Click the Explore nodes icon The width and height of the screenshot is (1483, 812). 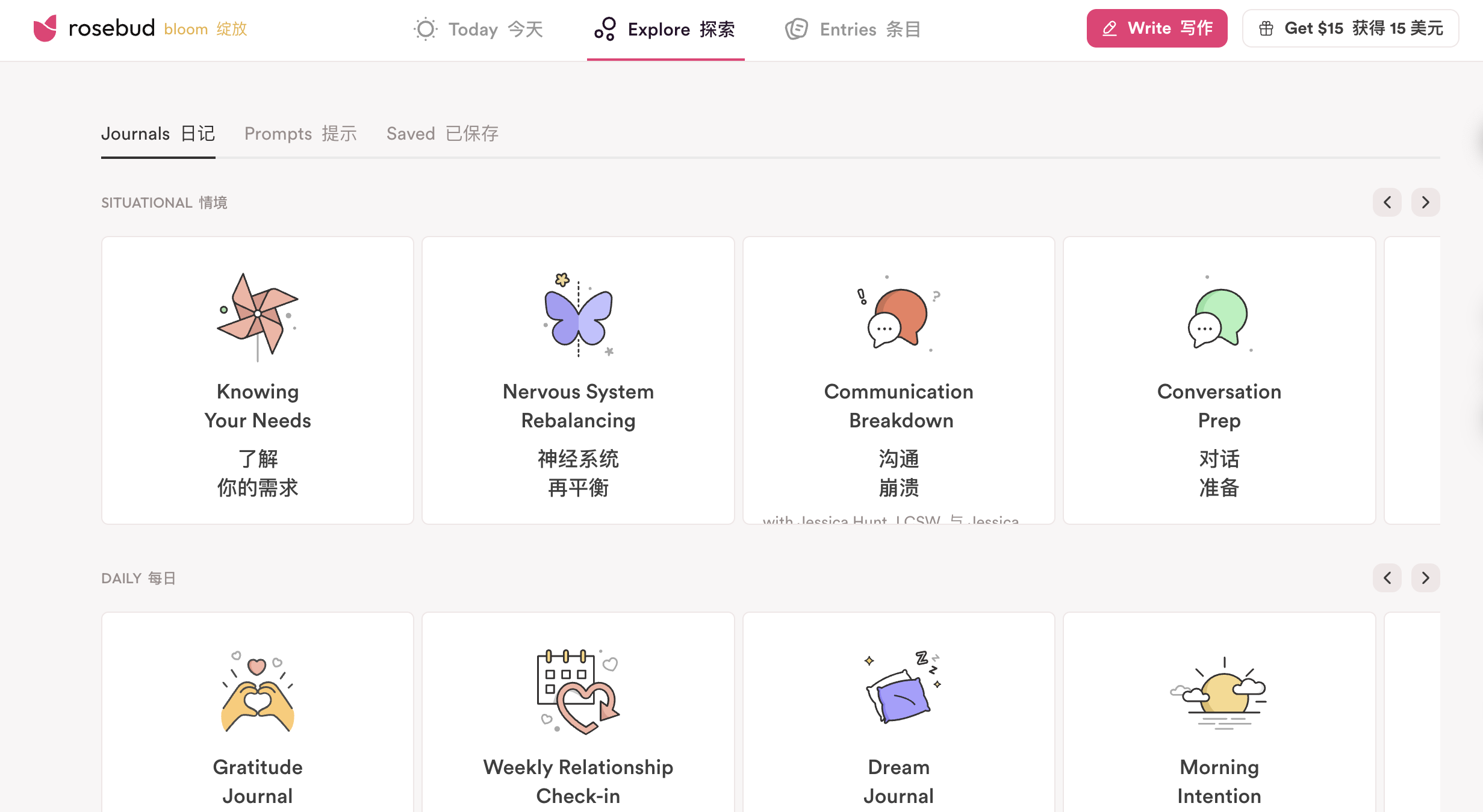coord(605,29)
